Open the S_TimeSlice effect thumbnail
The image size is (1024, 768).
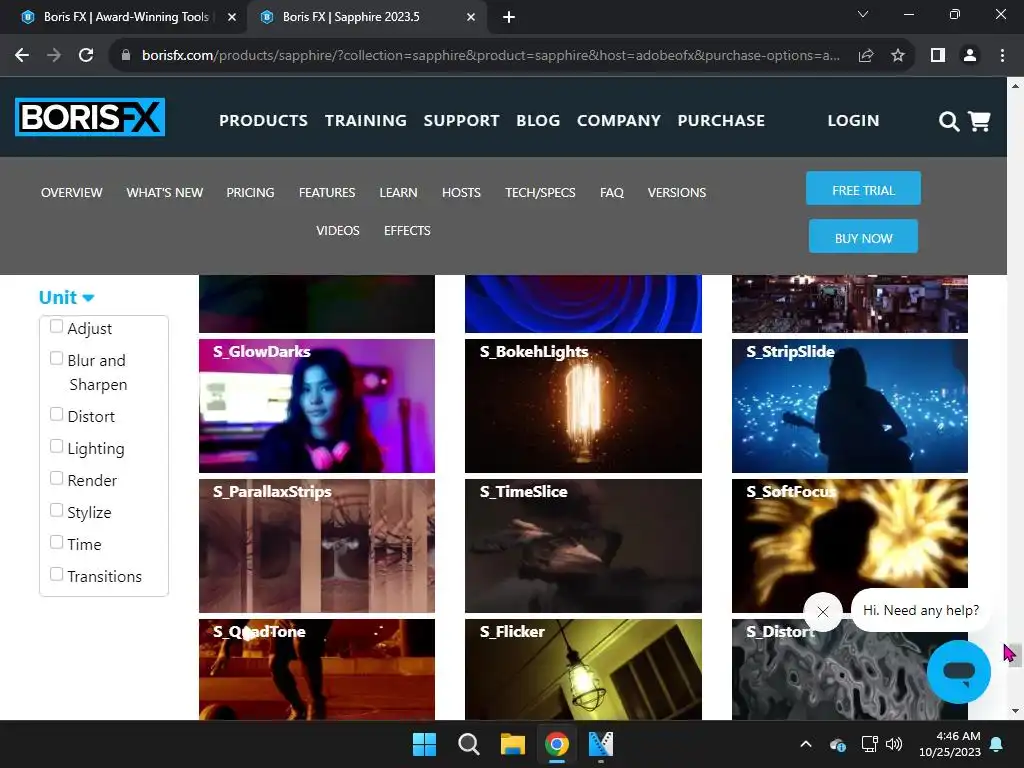coord(583,546)
